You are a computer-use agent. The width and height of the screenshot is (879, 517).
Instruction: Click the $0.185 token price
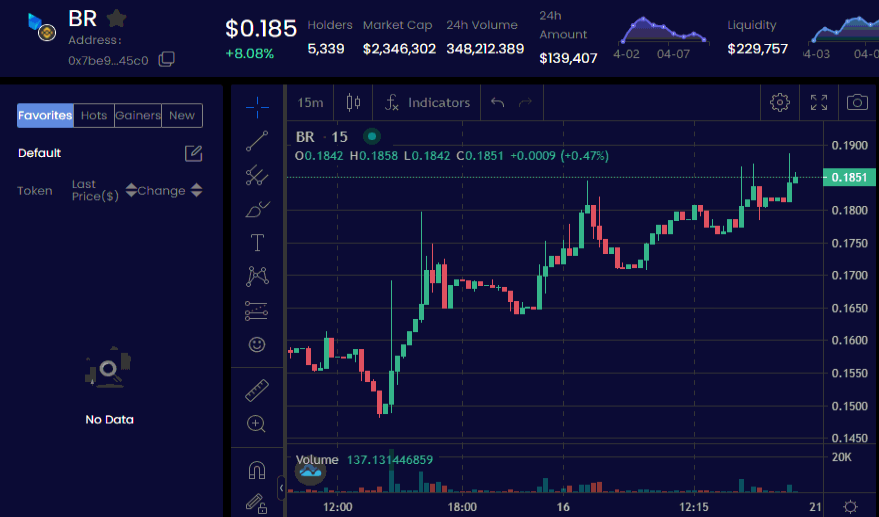coord(261,29)
